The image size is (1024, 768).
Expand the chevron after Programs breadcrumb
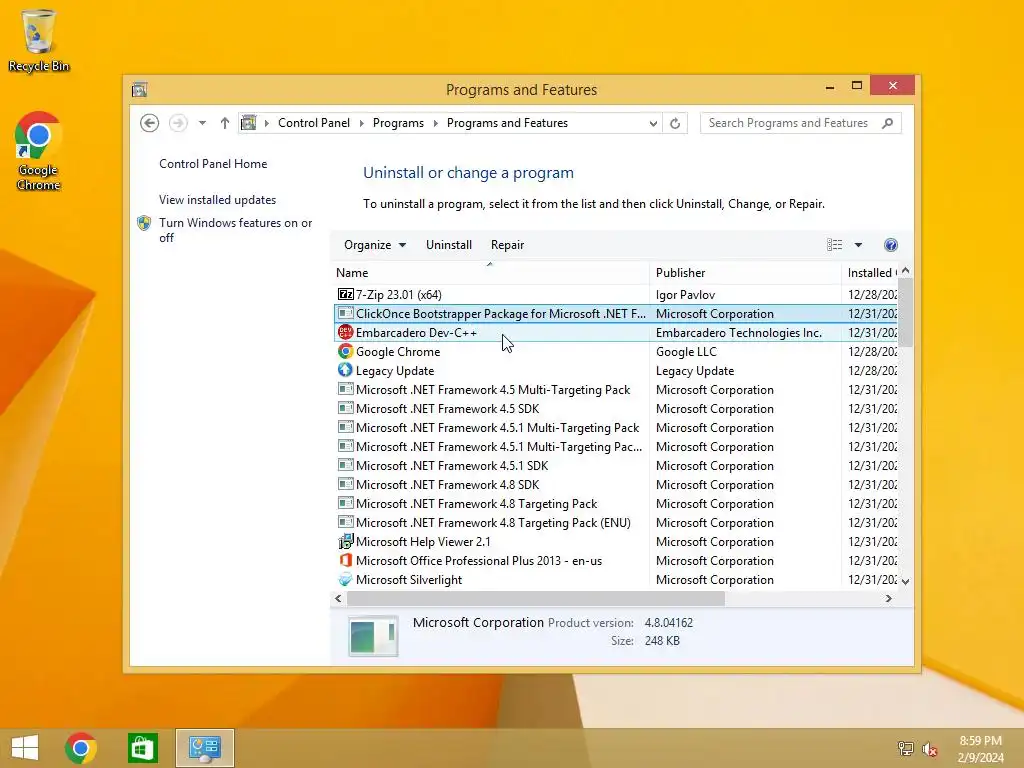click(435, 123)
